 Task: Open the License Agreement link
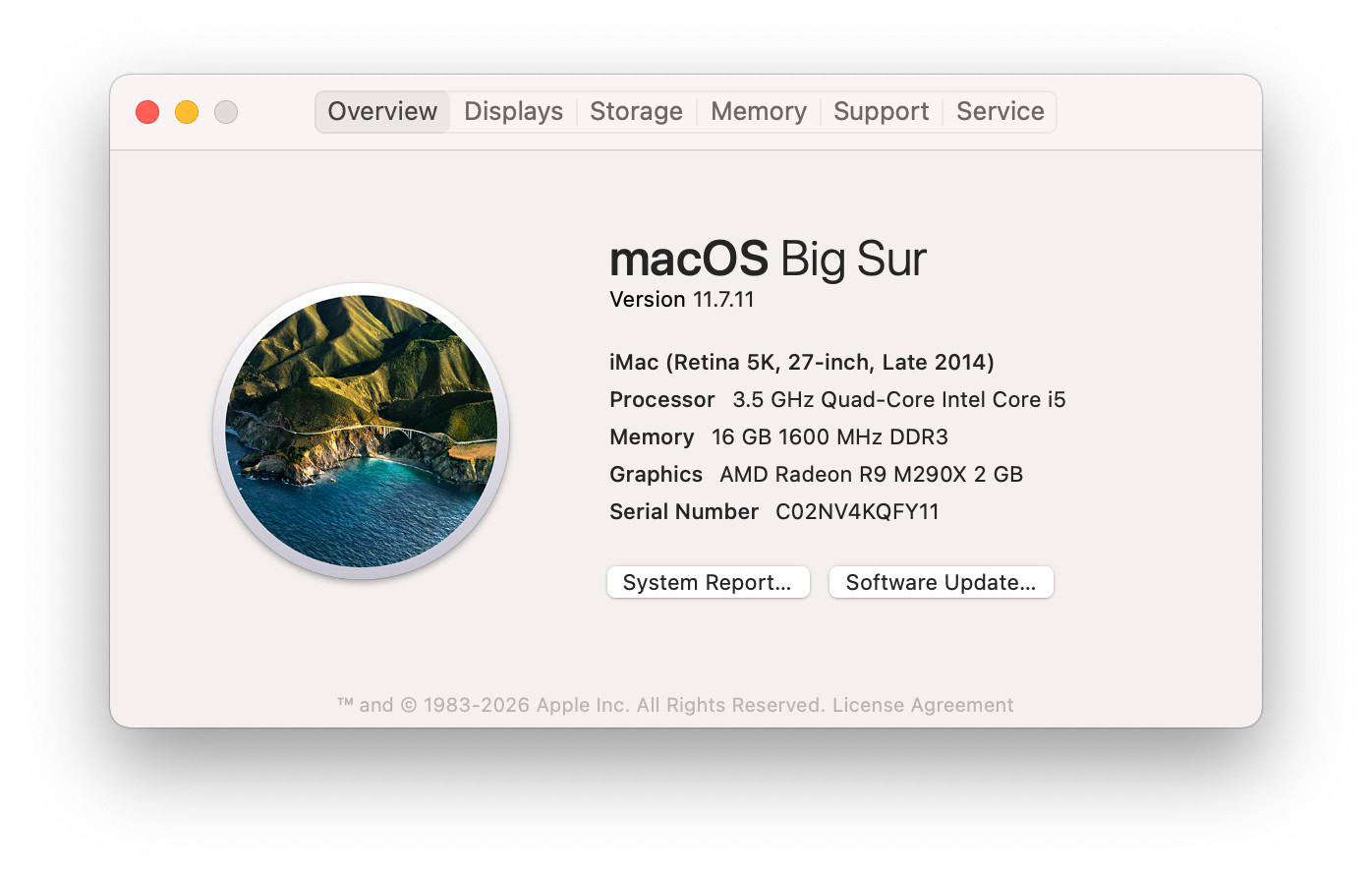pos(922,705)
